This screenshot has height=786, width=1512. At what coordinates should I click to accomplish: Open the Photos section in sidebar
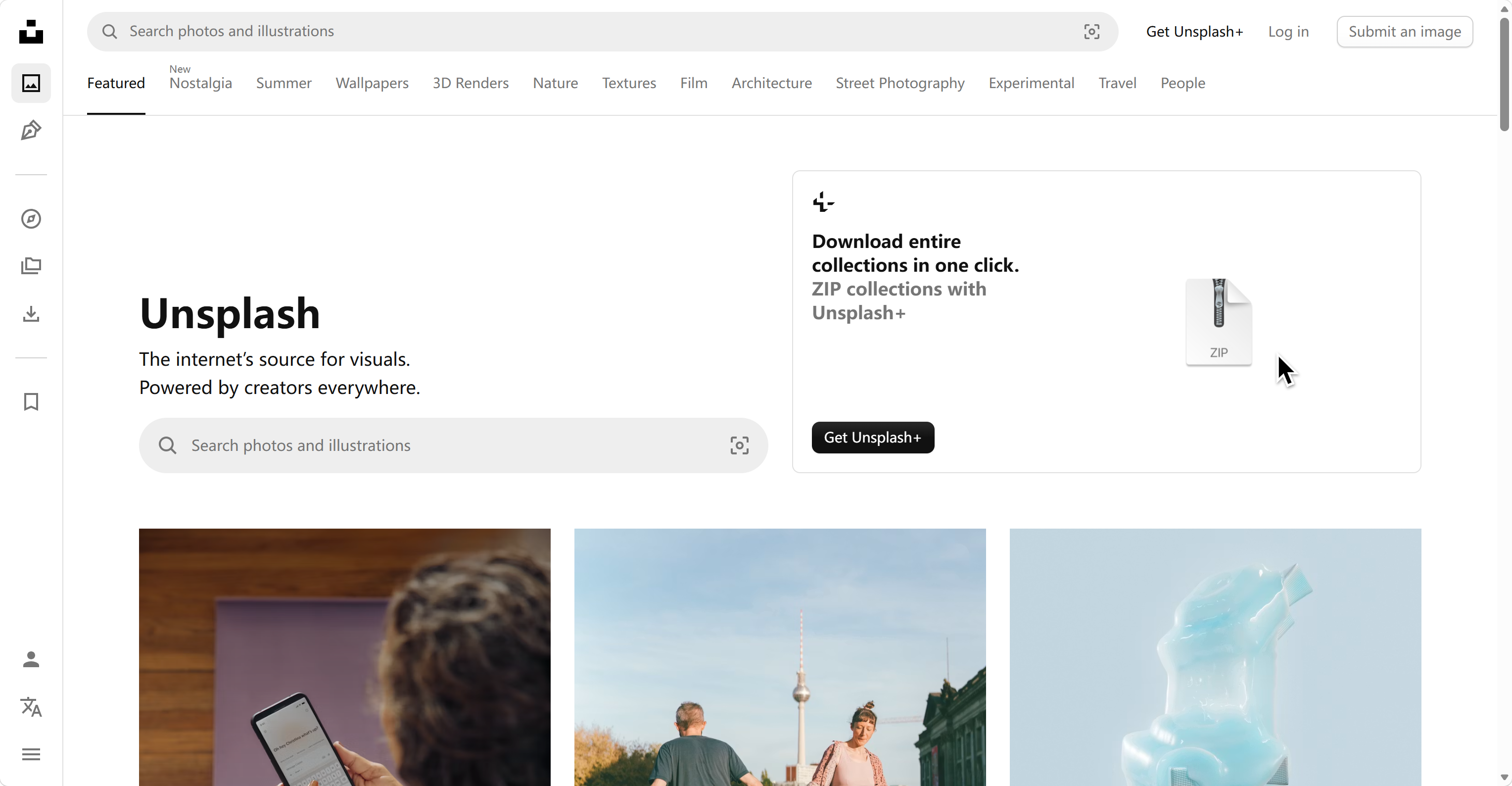(31, 83)
